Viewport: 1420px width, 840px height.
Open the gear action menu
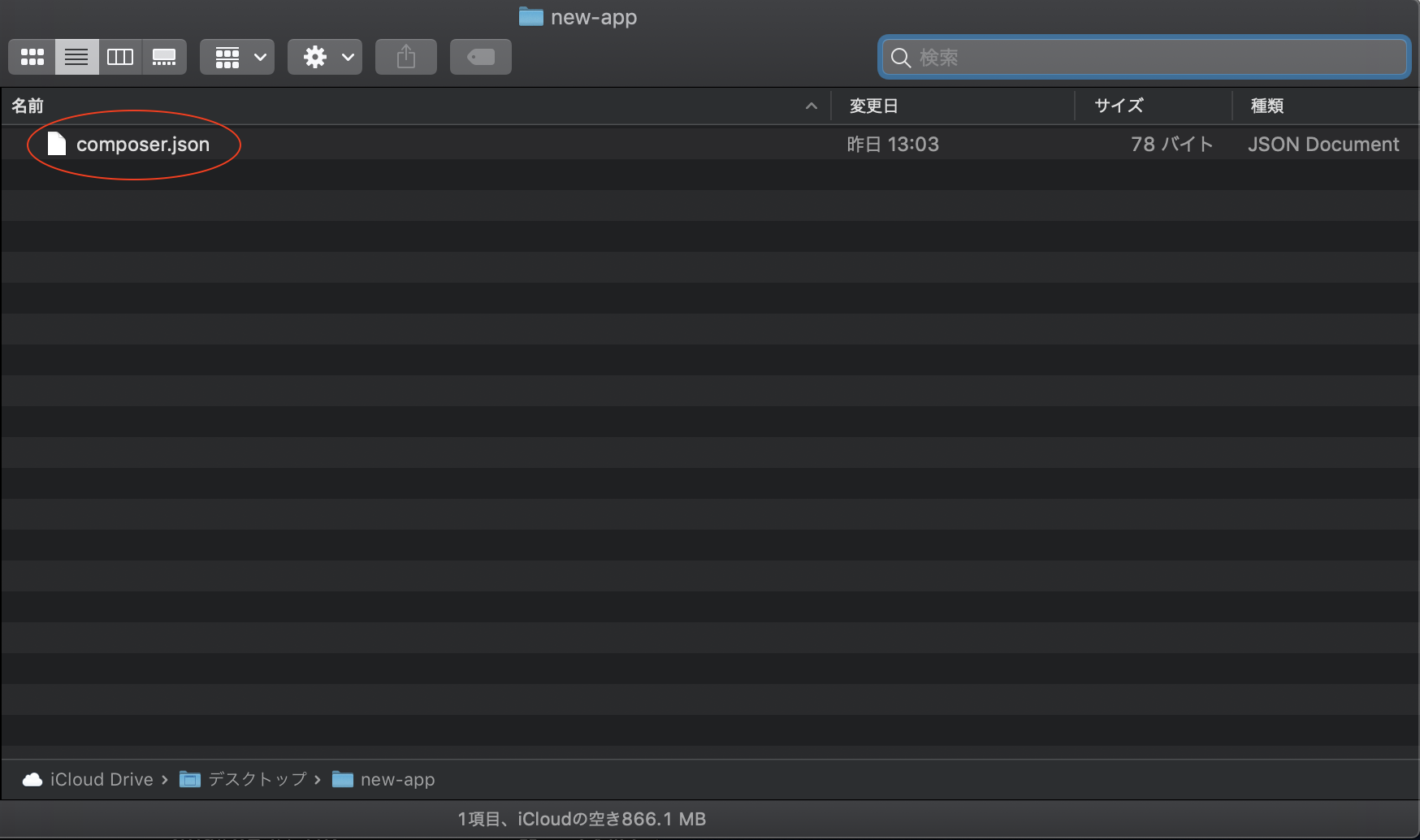click(x=325, y=57)
